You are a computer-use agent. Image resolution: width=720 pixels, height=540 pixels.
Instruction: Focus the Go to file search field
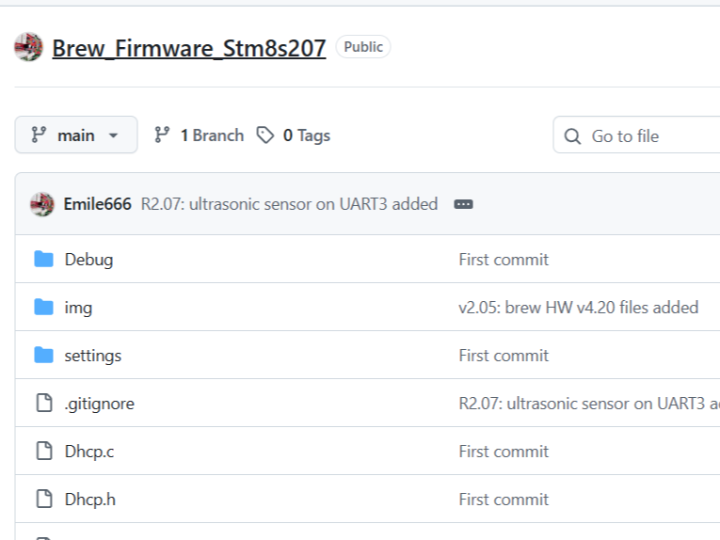[x=636, y=135]
